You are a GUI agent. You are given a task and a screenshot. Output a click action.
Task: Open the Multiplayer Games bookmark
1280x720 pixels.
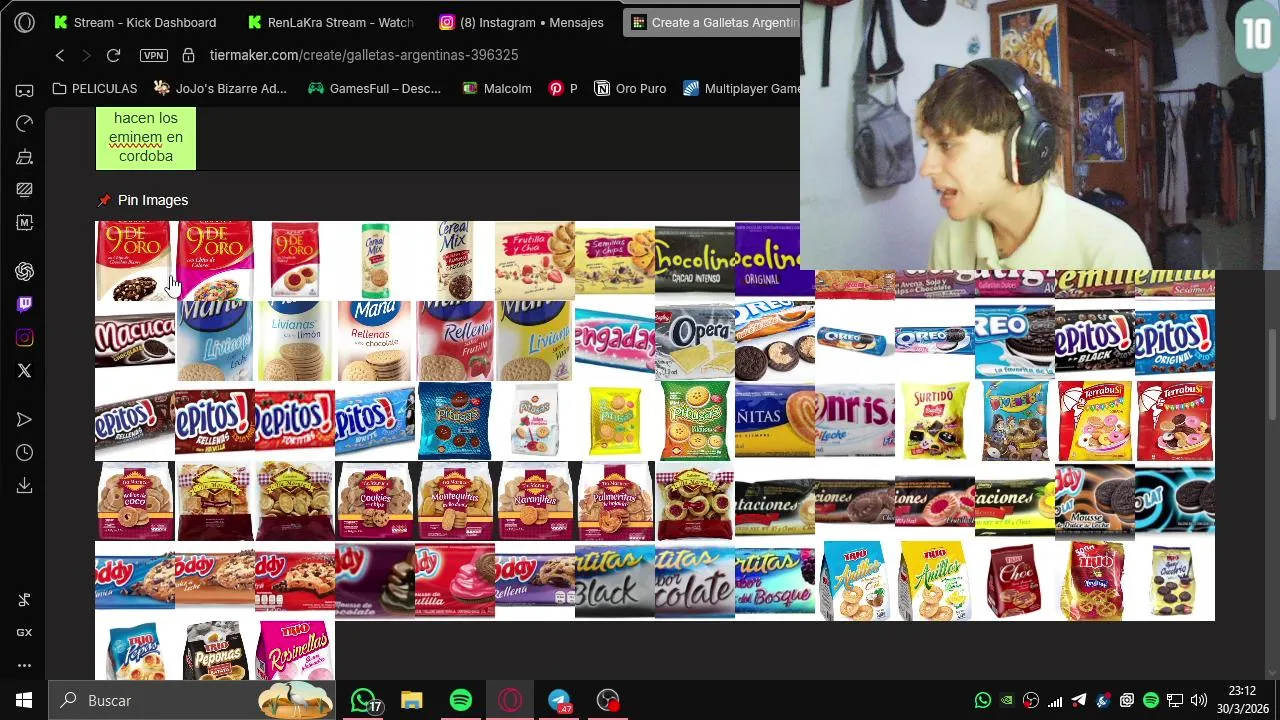click(x=741, y=88)
